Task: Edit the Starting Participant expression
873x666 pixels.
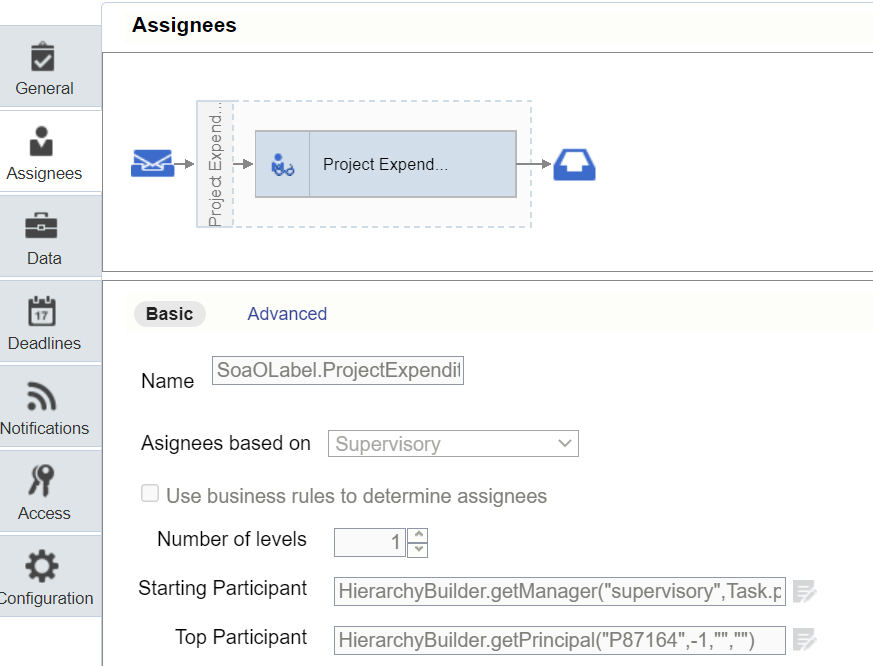Action: coord(805,591)
